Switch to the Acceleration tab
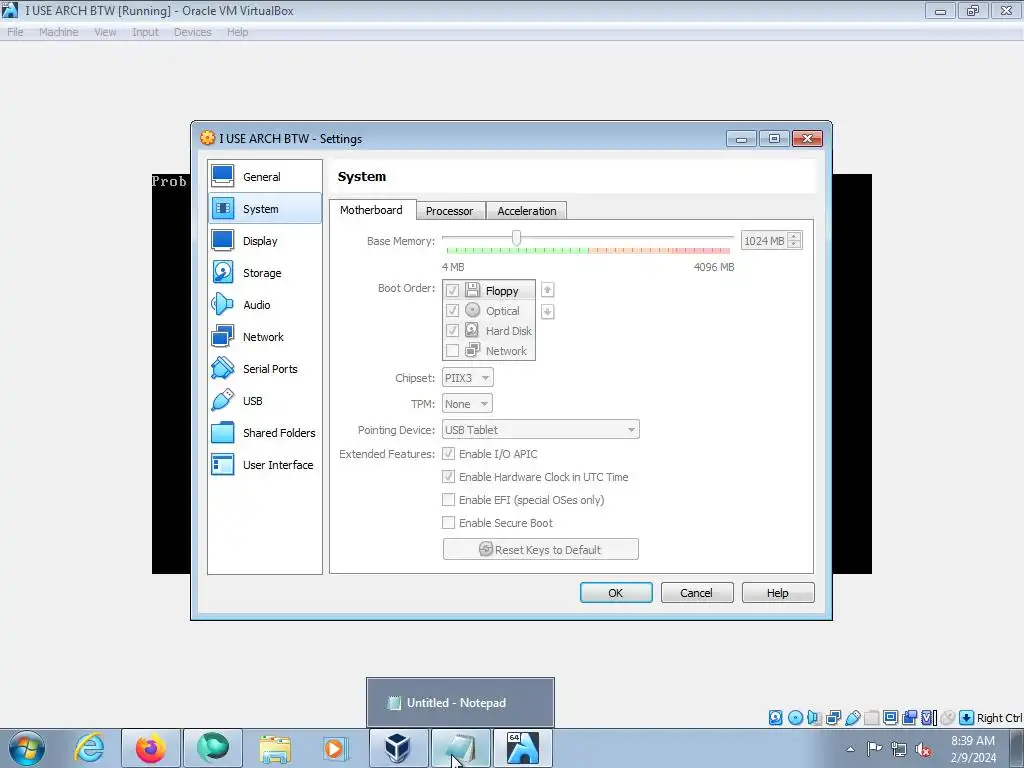The height and width of the screenshot is (768, 1024). pyautogui.click(x=526, y=211)
